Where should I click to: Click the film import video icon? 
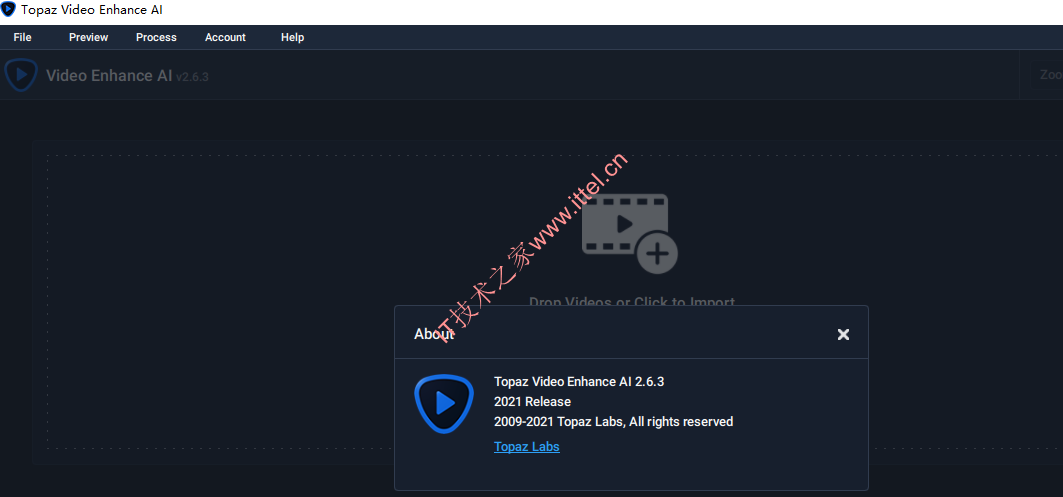click(629, 233)
